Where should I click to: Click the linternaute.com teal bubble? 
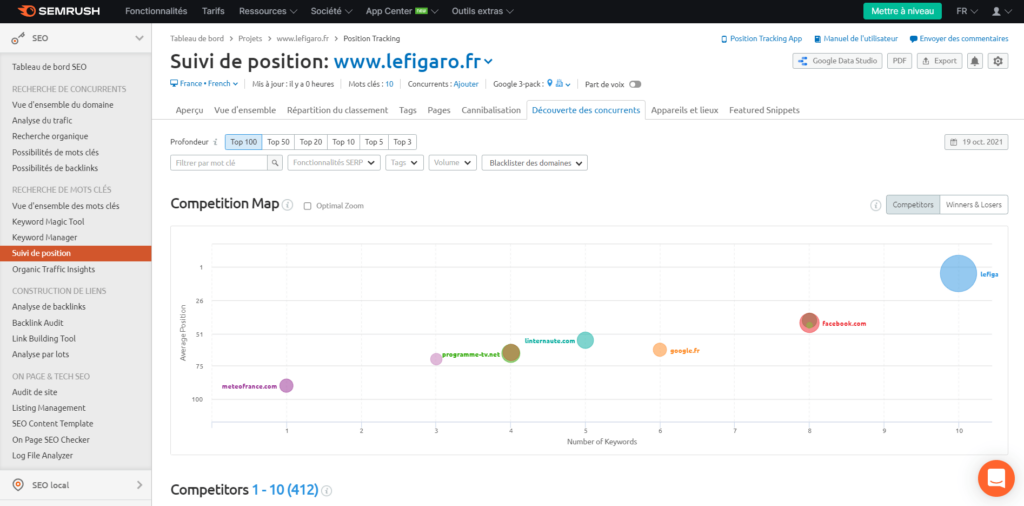coord(585,340)
